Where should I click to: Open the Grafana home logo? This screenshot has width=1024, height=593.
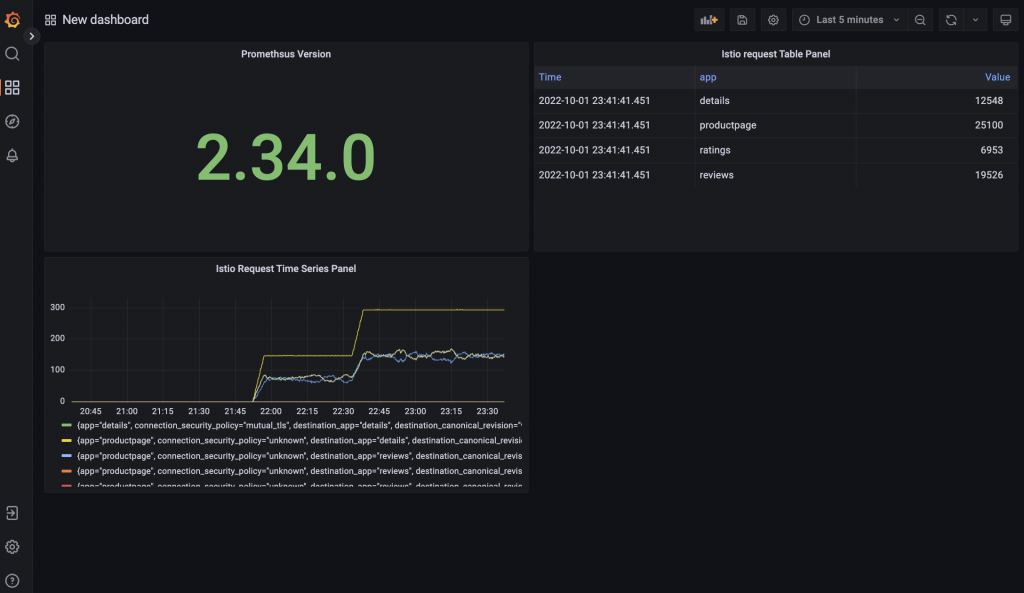12,20
